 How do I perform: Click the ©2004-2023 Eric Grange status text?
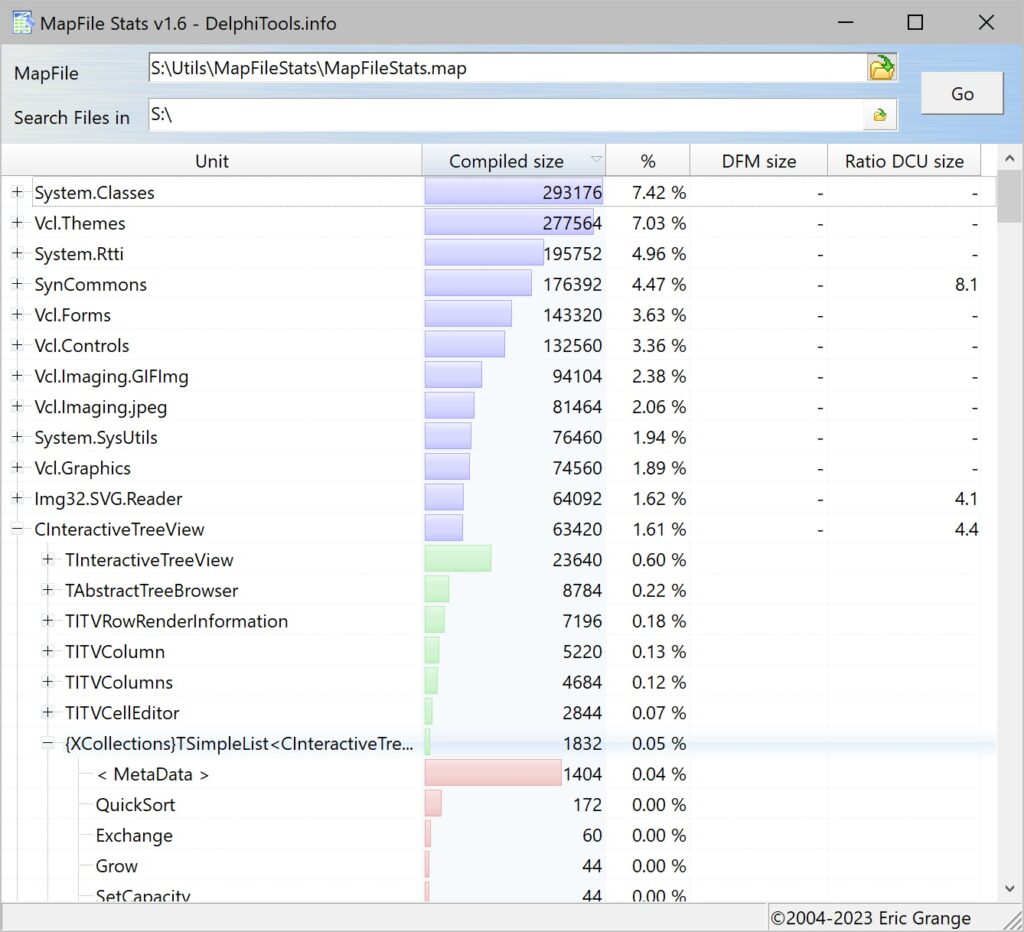click(x=870, y=918)
